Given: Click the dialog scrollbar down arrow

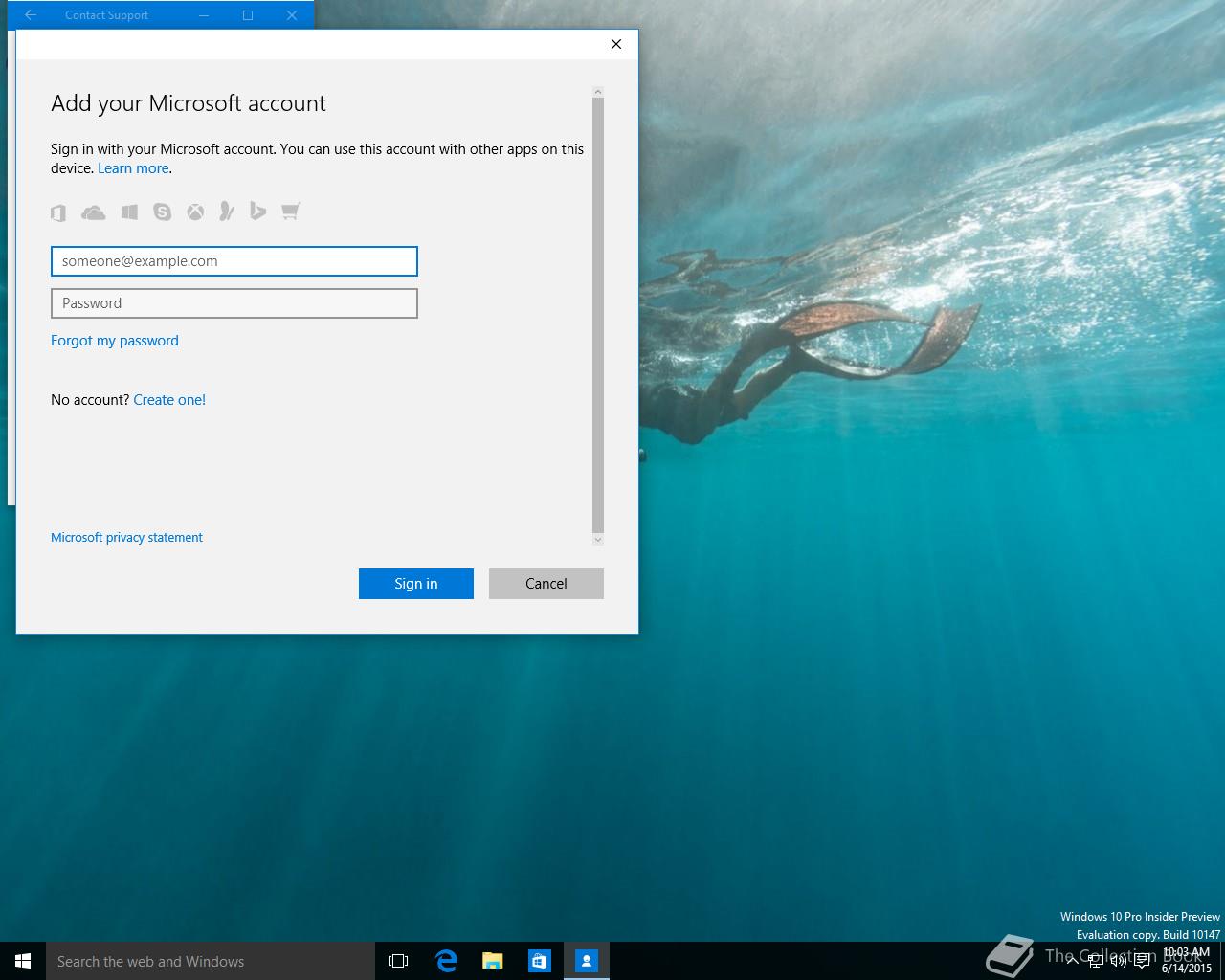Looking at the screenshot, I should click(598, 540).
